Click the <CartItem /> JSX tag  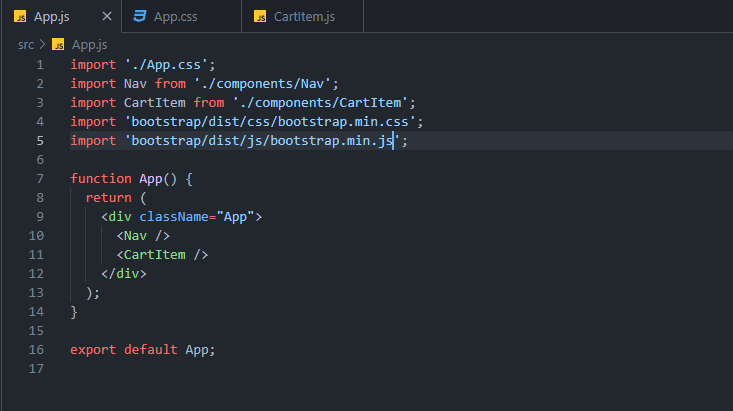(x=162, y=255)
